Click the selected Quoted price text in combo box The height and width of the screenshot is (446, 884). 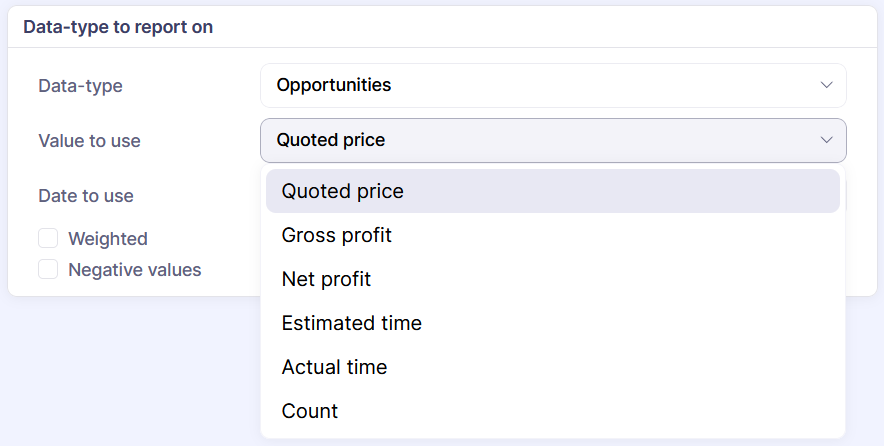[x=331, y=141]
